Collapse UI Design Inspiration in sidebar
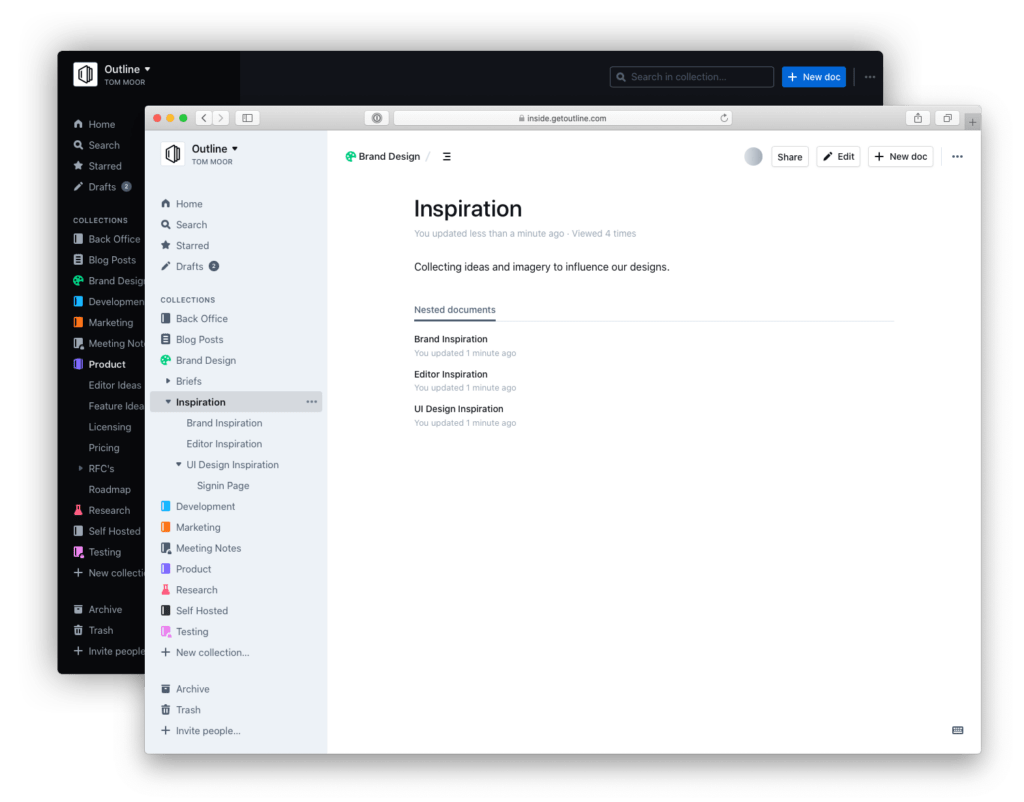This screenshot has height=802, width=1024. 178,464
